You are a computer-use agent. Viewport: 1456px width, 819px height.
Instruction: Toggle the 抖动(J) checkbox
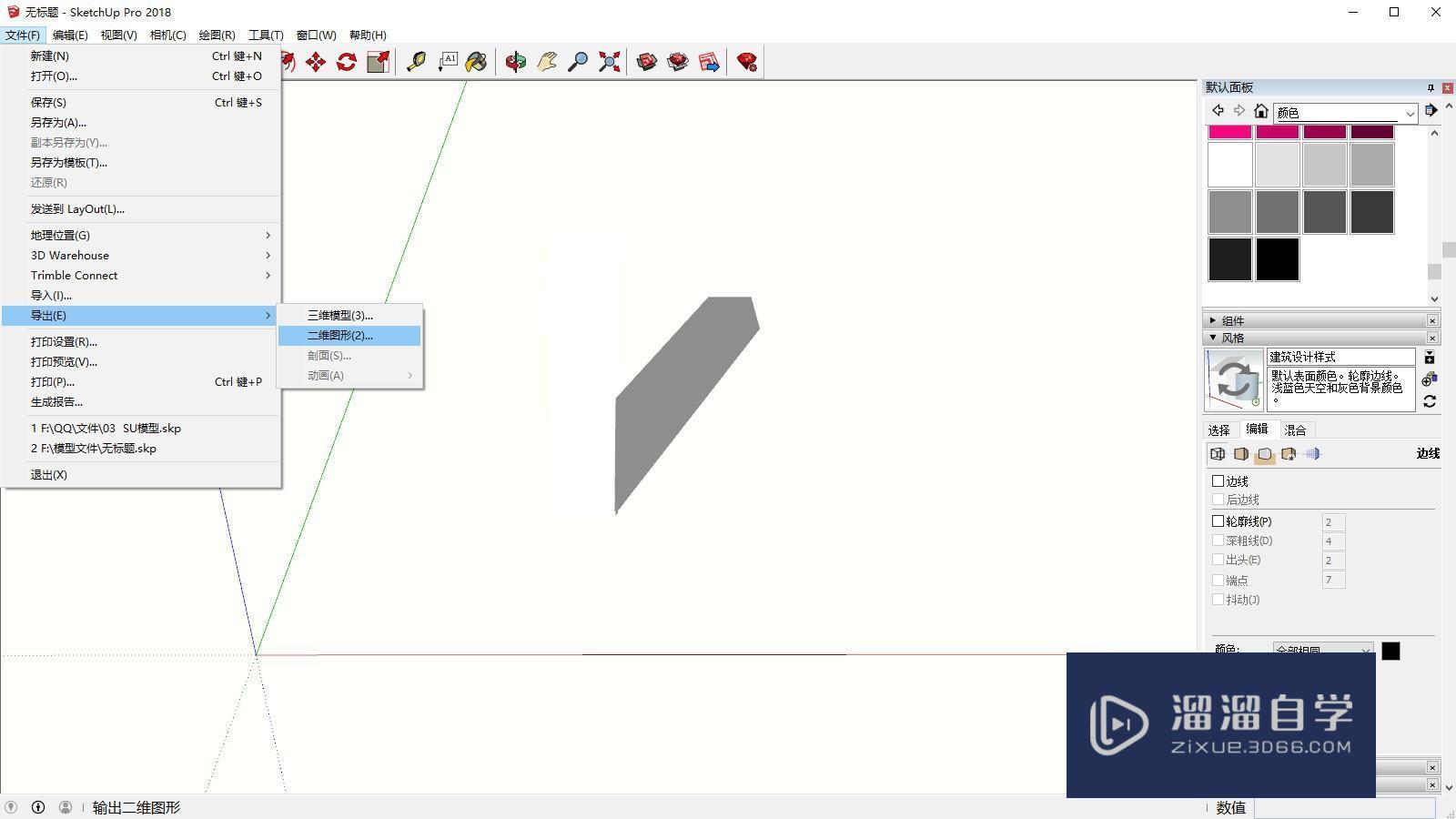[1218, 600]
